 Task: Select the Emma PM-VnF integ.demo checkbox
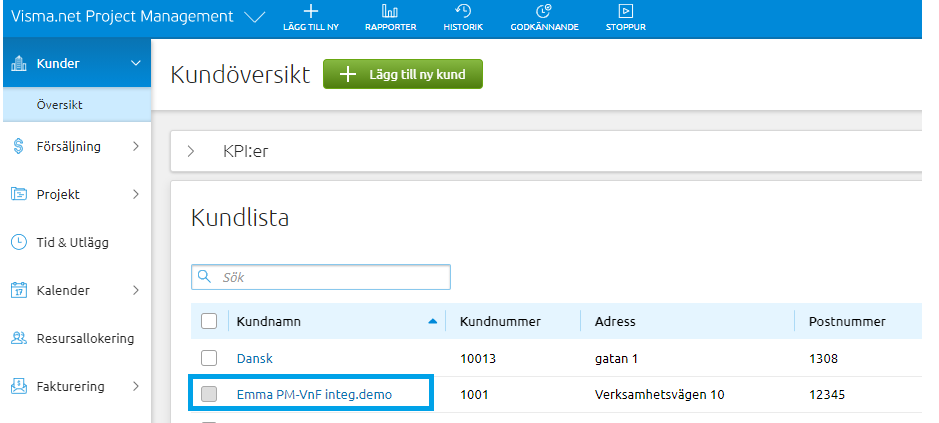[x=209, y=394]
